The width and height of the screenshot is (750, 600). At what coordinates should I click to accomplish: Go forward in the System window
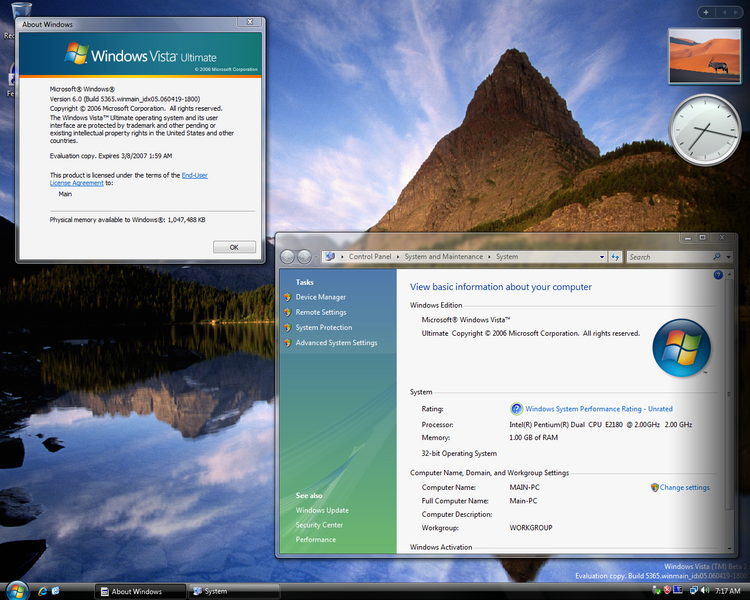pos(304,257)
